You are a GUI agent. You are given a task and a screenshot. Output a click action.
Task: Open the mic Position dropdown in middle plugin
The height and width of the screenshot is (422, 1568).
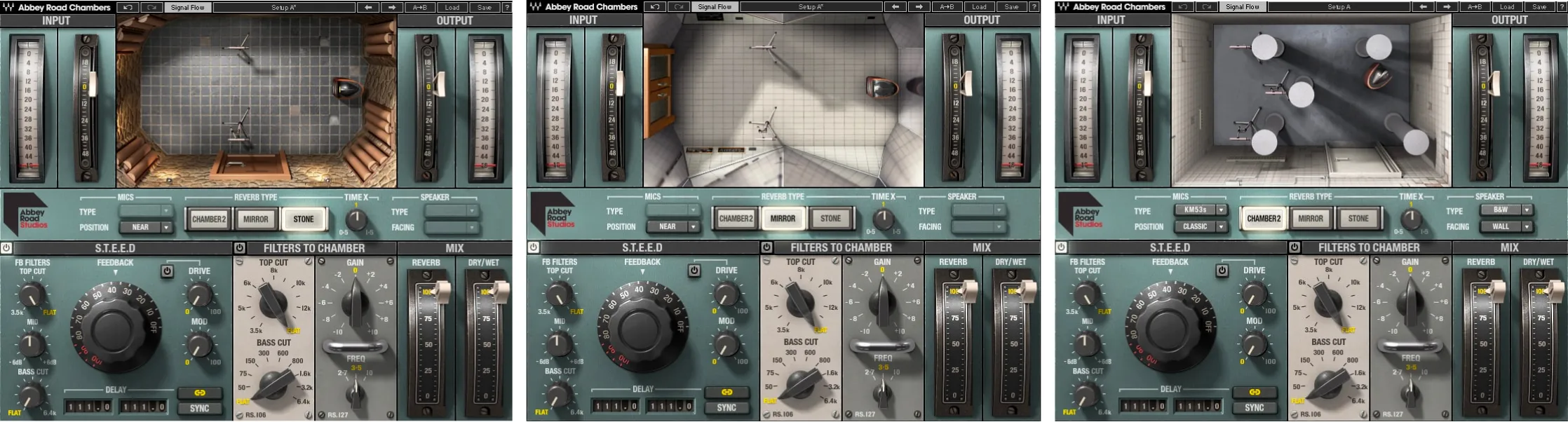click(x=673, y=226)
